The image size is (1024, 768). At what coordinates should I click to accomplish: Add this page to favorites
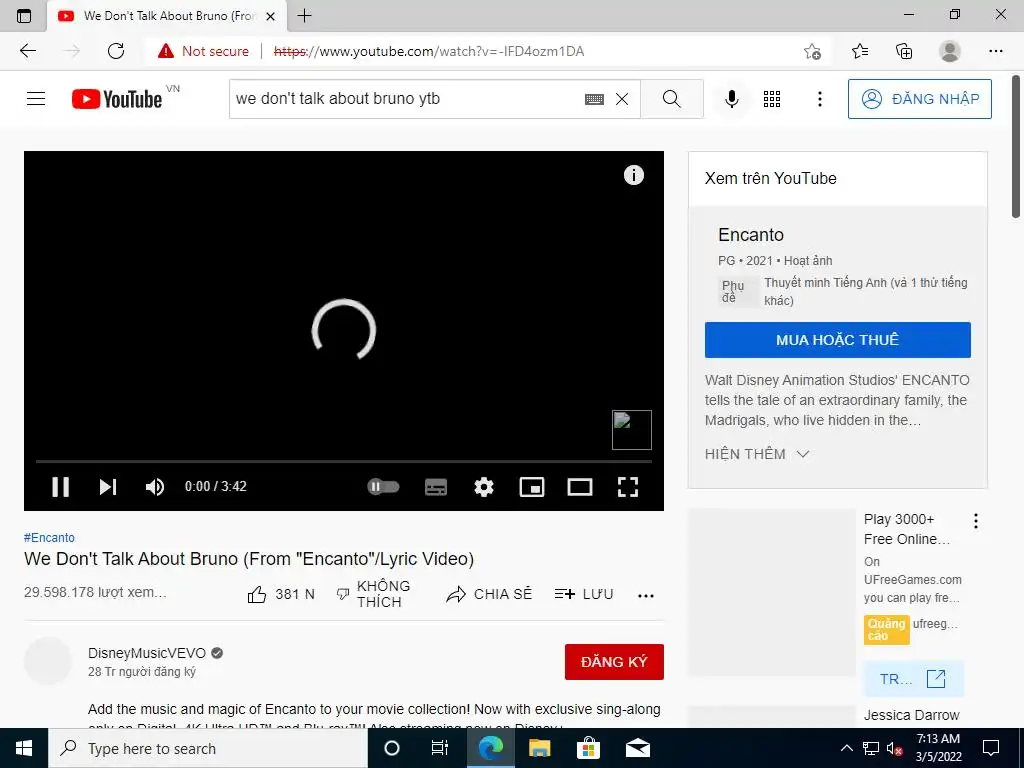(812, 51)
